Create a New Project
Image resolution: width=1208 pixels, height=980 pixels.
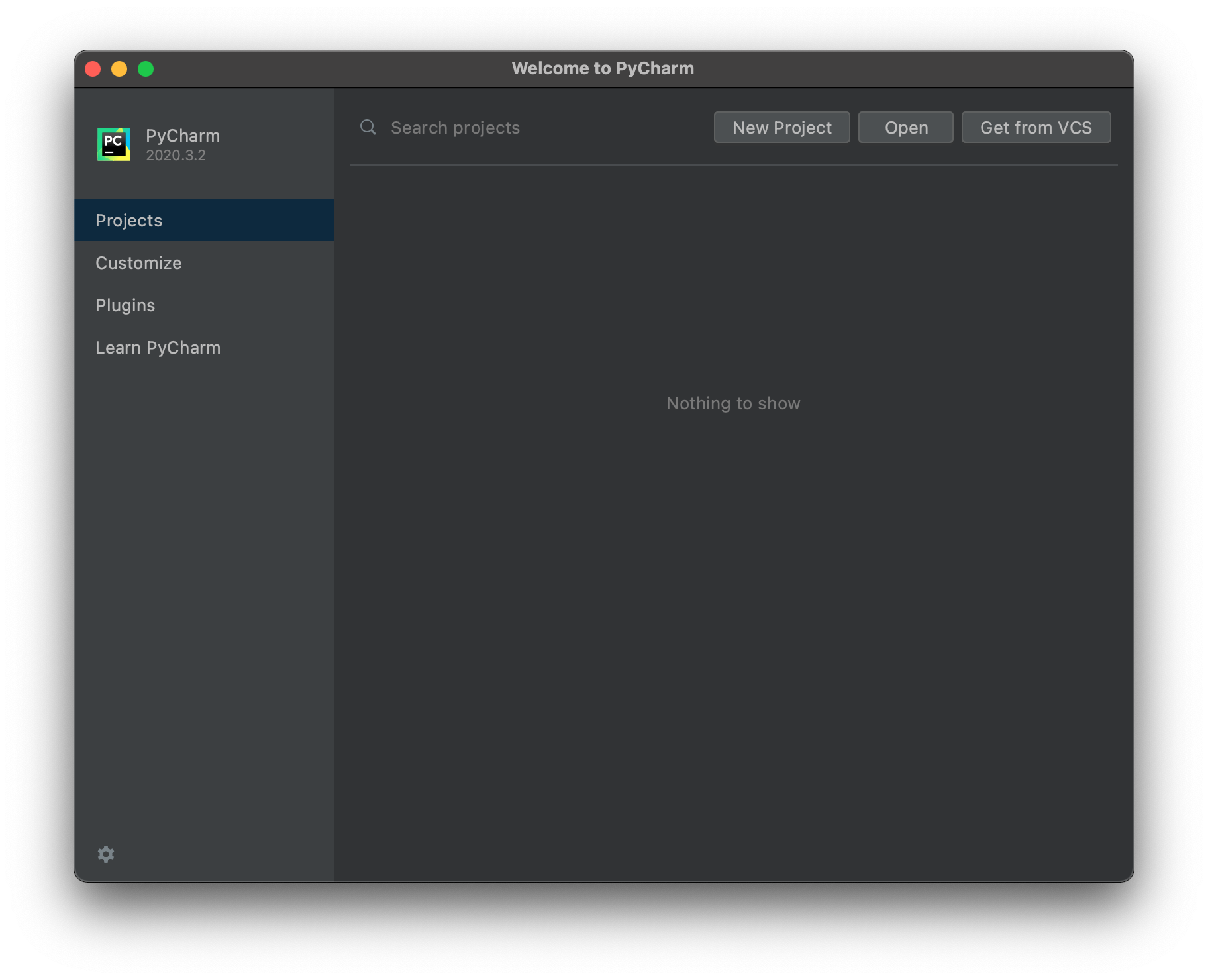pyautogui.click(x=781, y=127)
